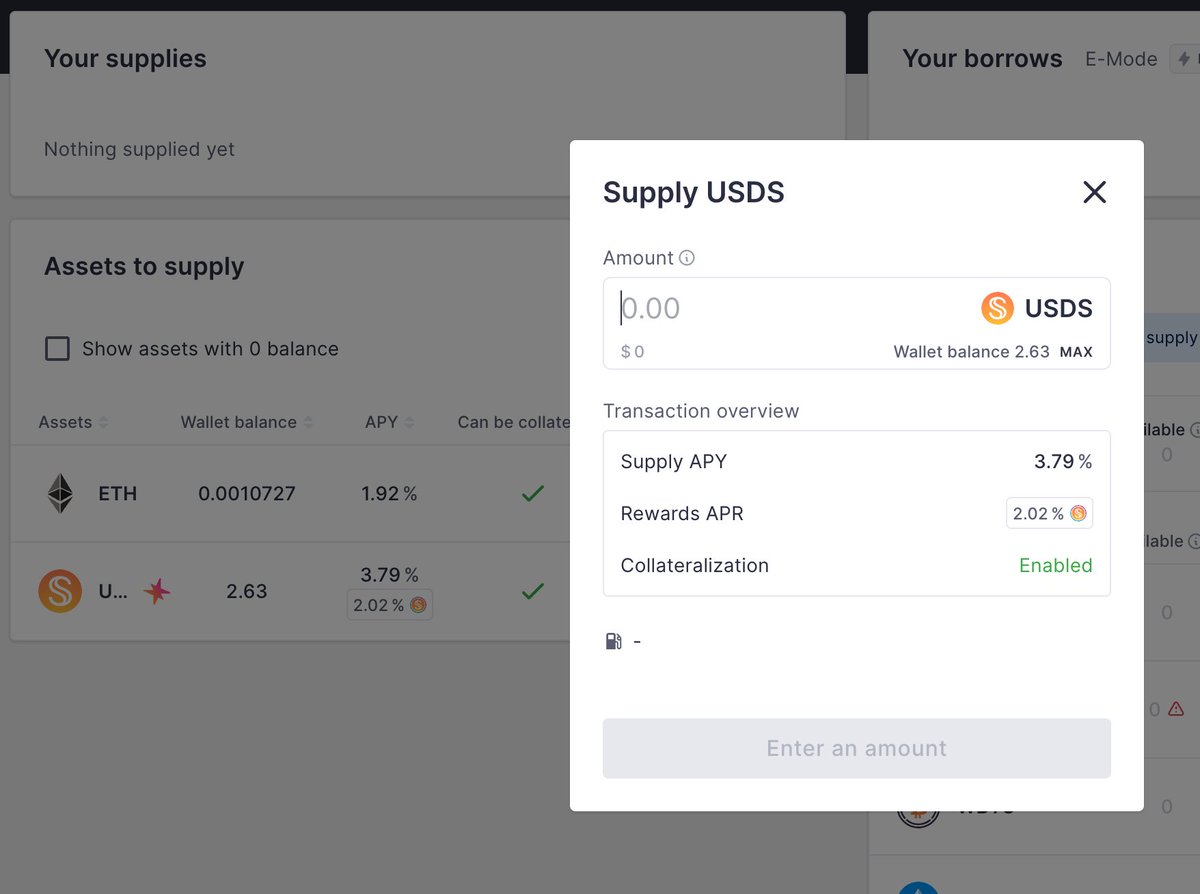Click the E-Mode lightning bolt icon
1200x894 pixels.
[1184, 59]
